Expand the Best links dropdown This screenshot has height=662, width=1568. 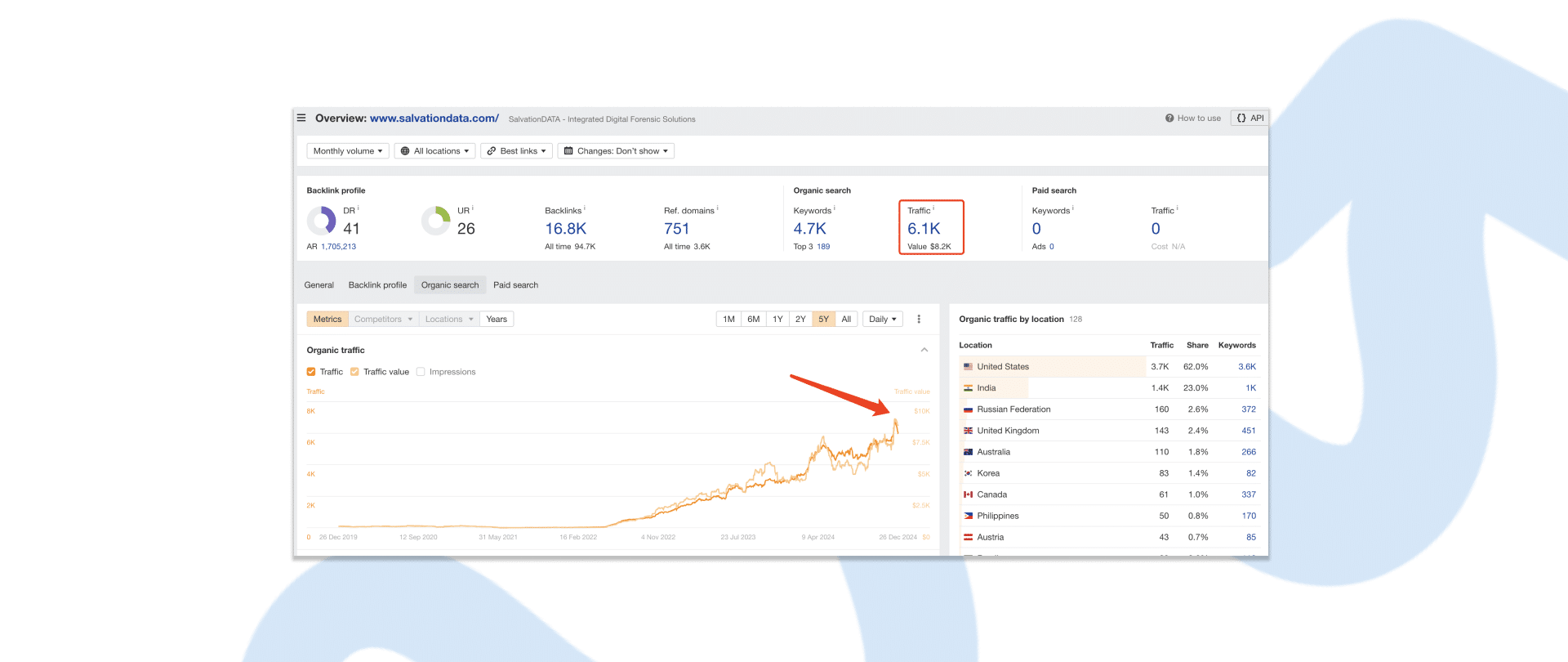[x=516, y=151]
